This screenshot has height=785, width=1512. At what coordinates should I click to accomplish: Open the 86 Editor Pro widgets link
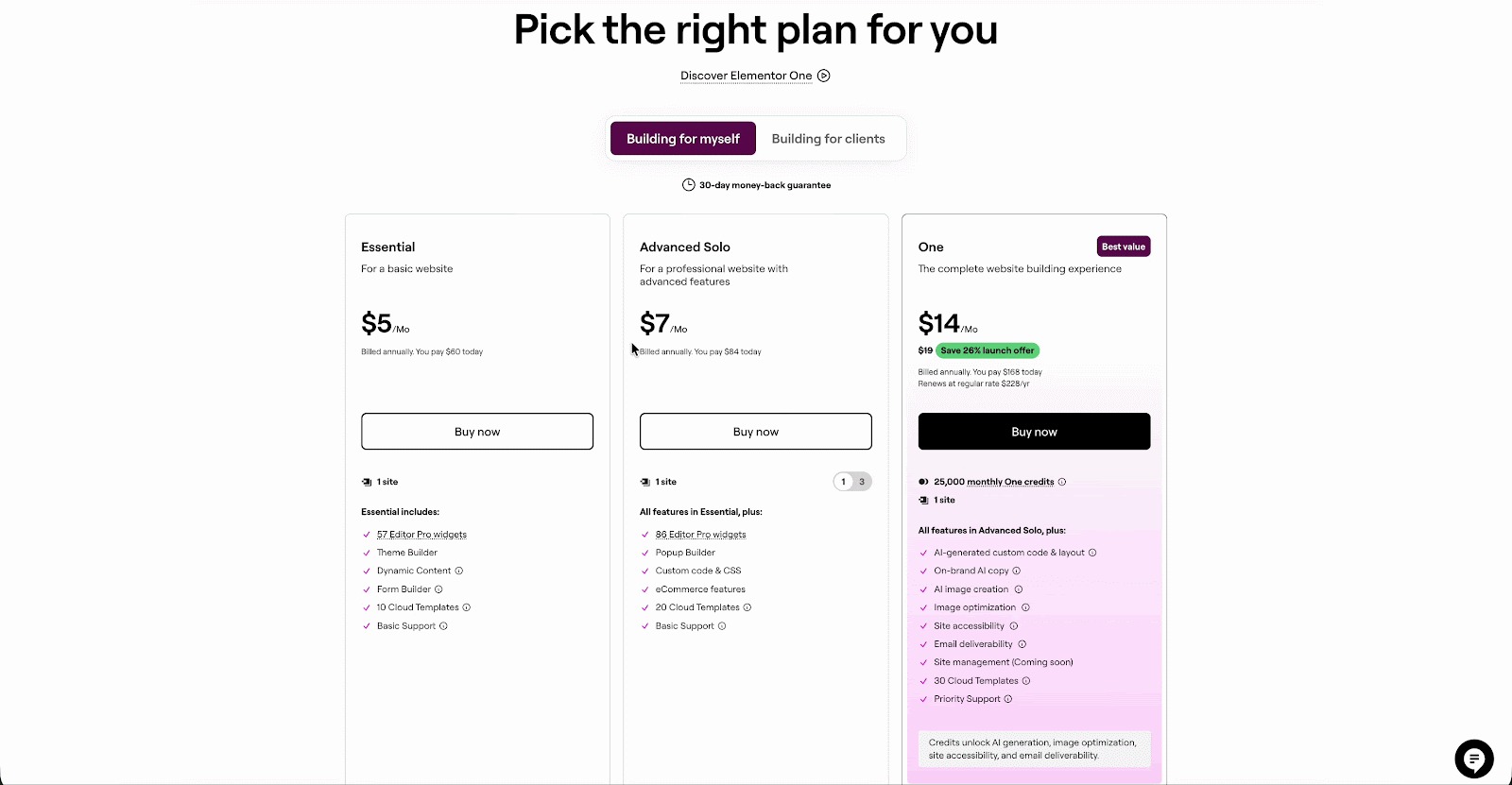click(700, 534)
